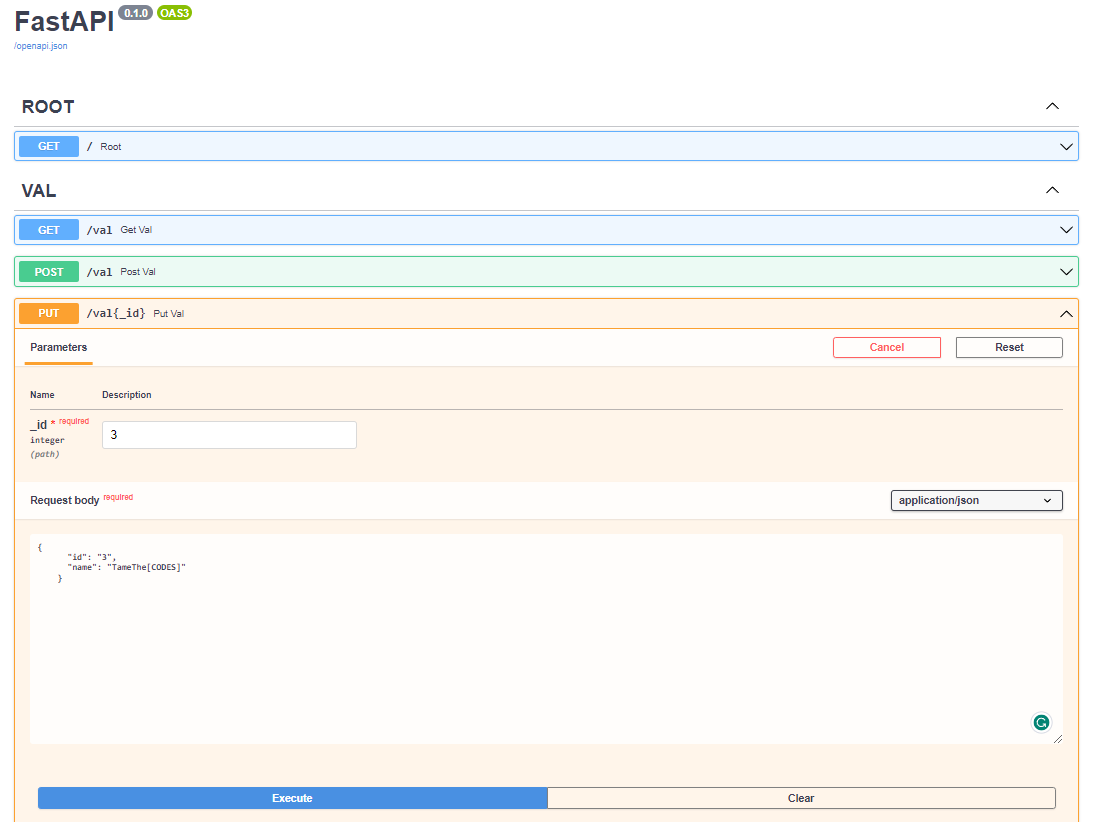Expand the POST /val endpoint arrow
Image resolution: width=1097 pixels, height=822 pixels.
(x=1066, y=272)
